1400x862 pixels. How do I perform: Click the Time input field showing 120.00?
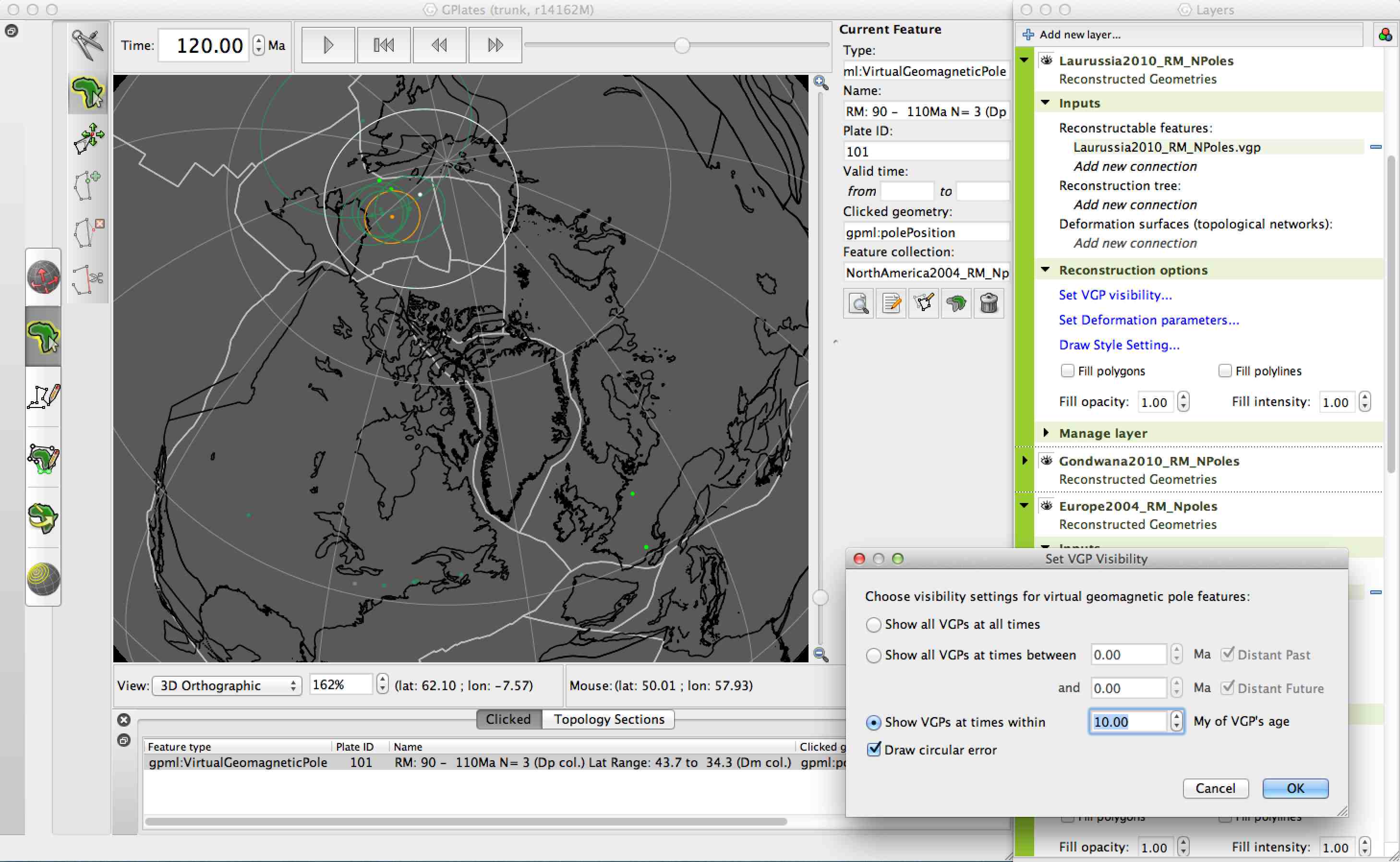point(204,45)
